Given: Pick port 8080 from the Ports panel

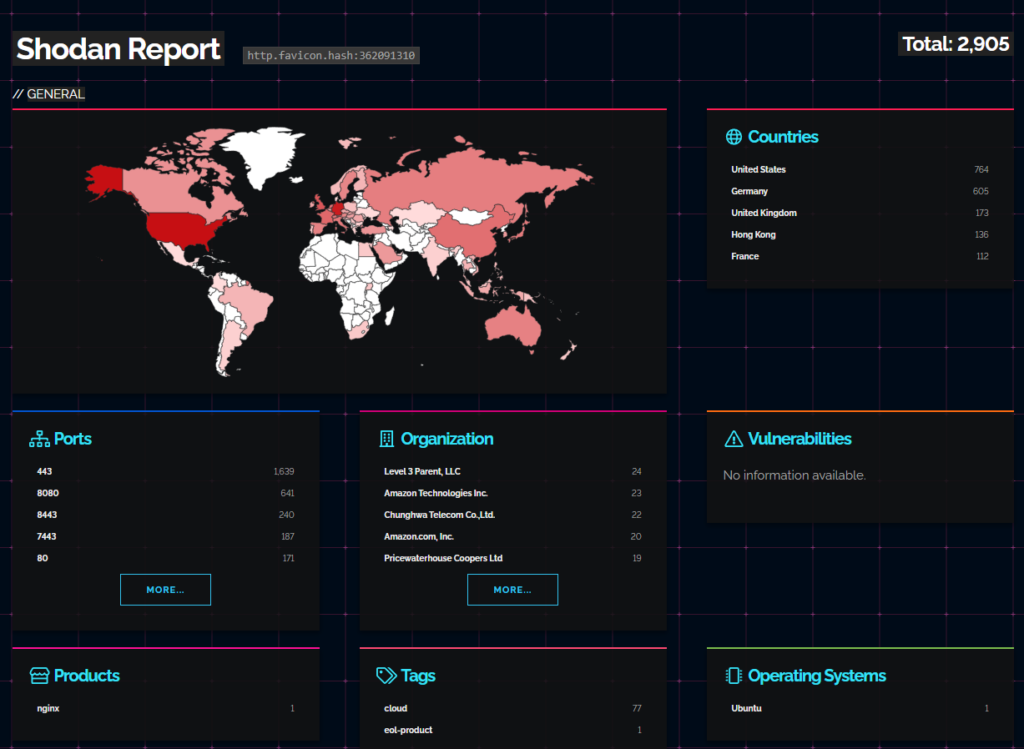Looking at the screenshot, I should pos(47,493).
